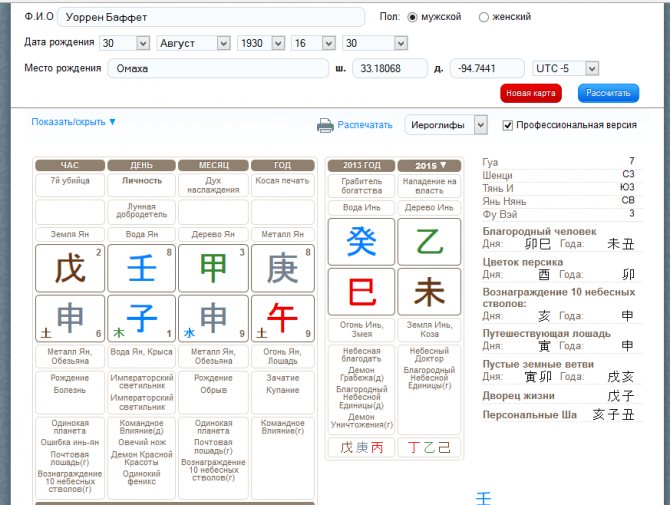Click the 戊 hour heavenly stem tile
This screenshot has height=505, width=670.
[x=70, y=269]
